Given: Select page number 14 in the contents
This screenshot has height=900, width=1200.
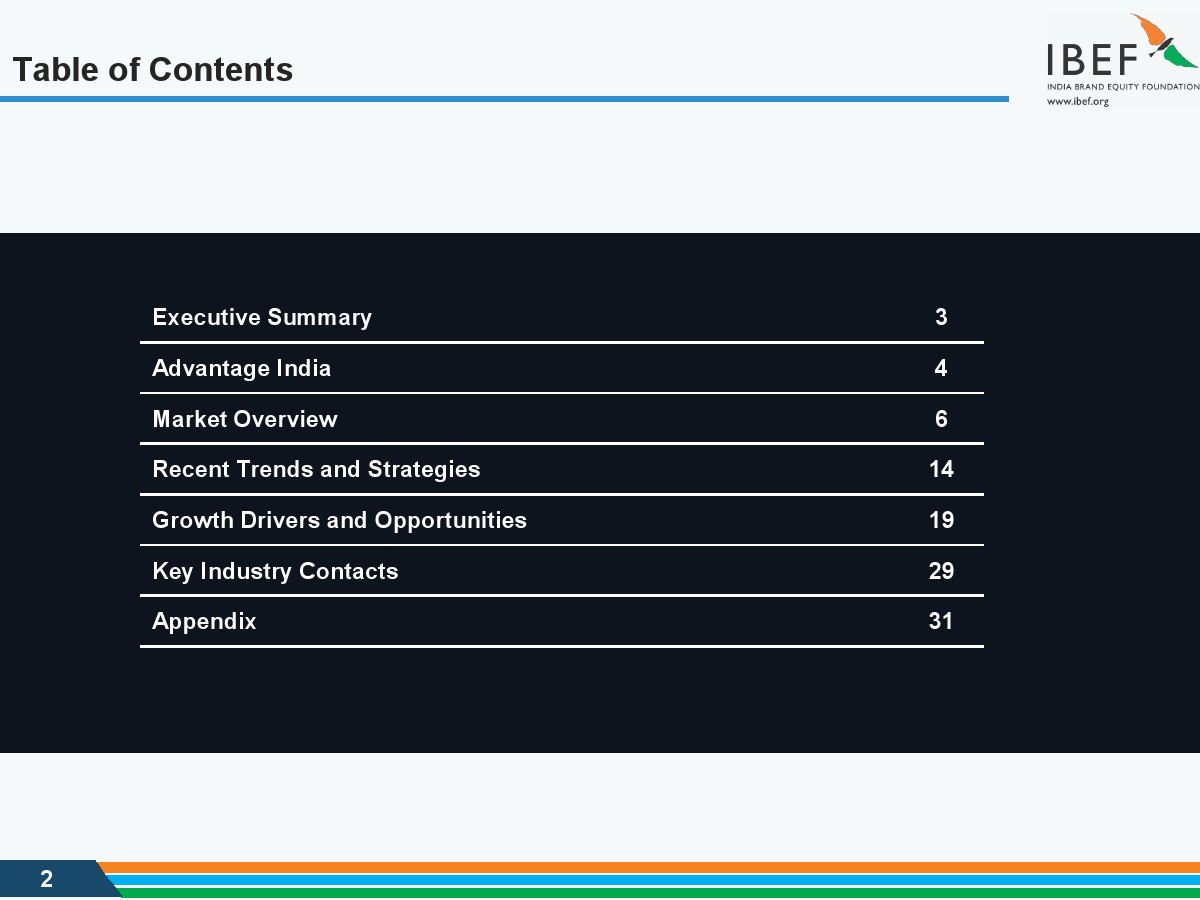Looking at the screenshot, I should pos(941,470).
